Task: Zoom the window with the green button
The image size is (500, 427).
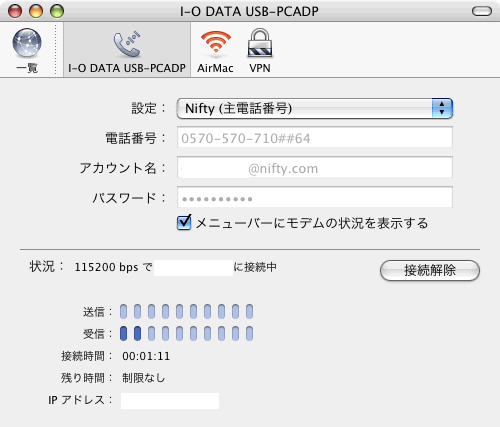Action: (57, 11)
